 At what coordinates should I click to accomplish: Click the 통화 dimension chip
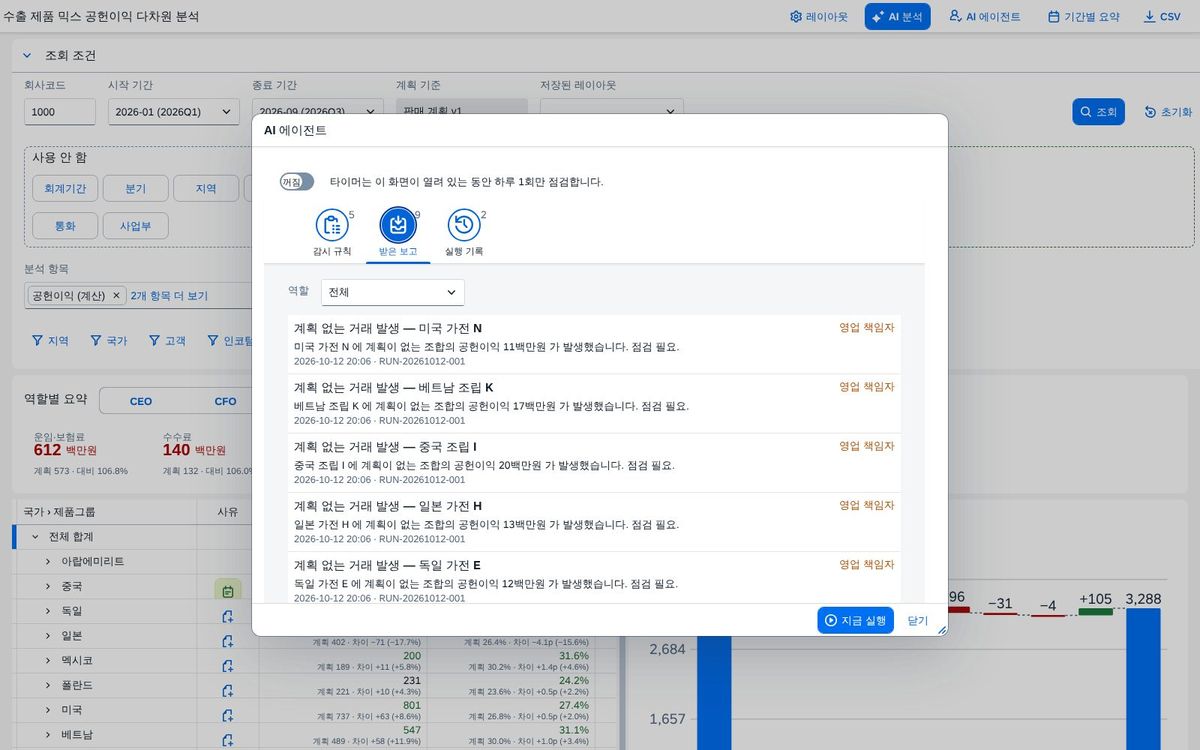pos(64,225)
